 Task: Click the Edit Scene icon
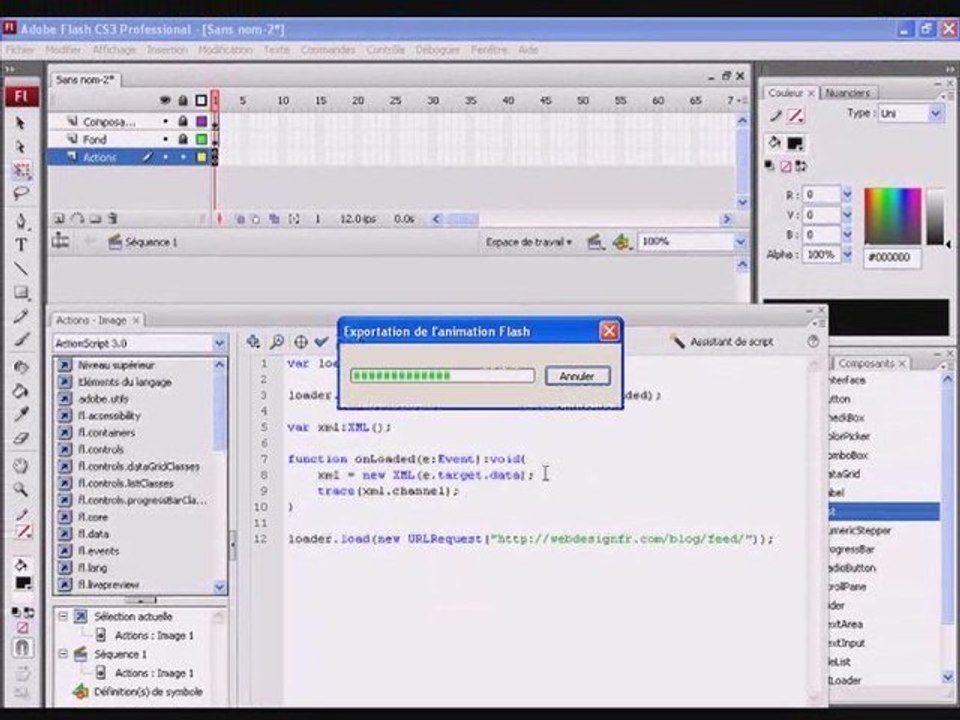coord(594,242)
